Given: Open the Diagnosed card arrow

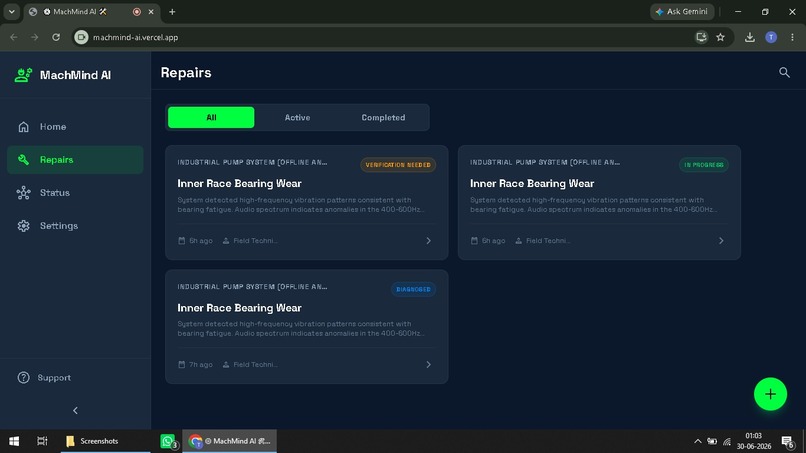Looking at the screenshot, I should tap(428, 365).
